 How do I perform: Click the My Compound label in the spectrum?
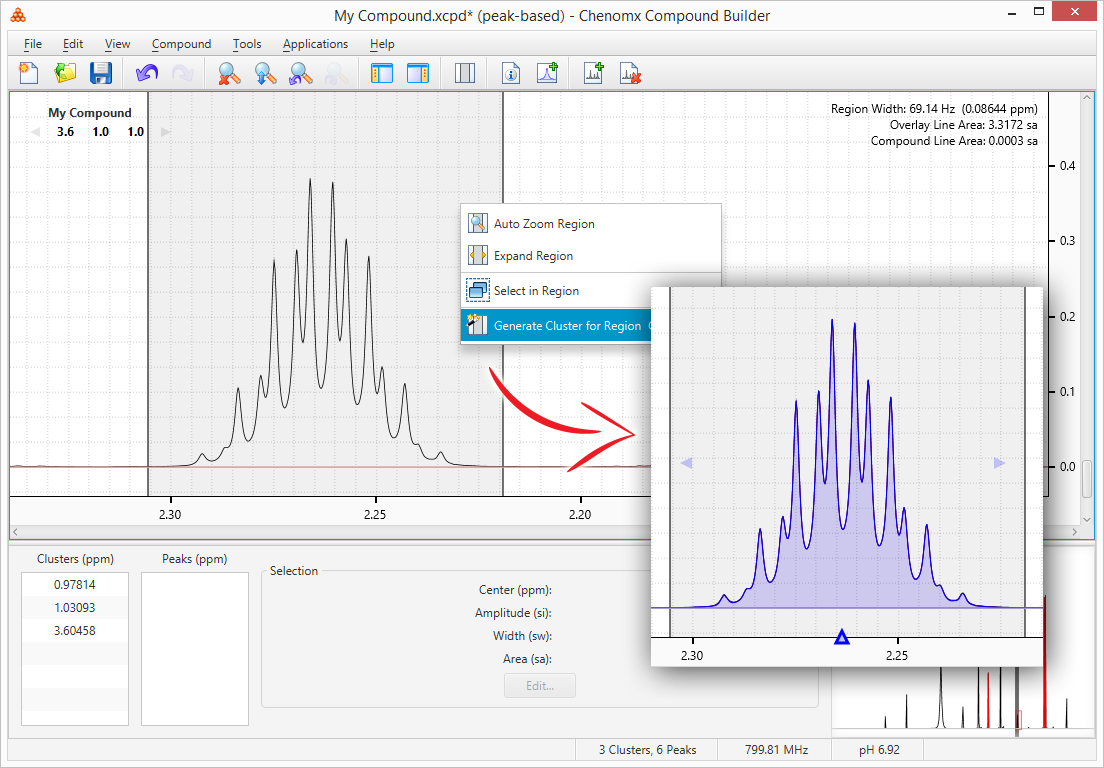89,113
